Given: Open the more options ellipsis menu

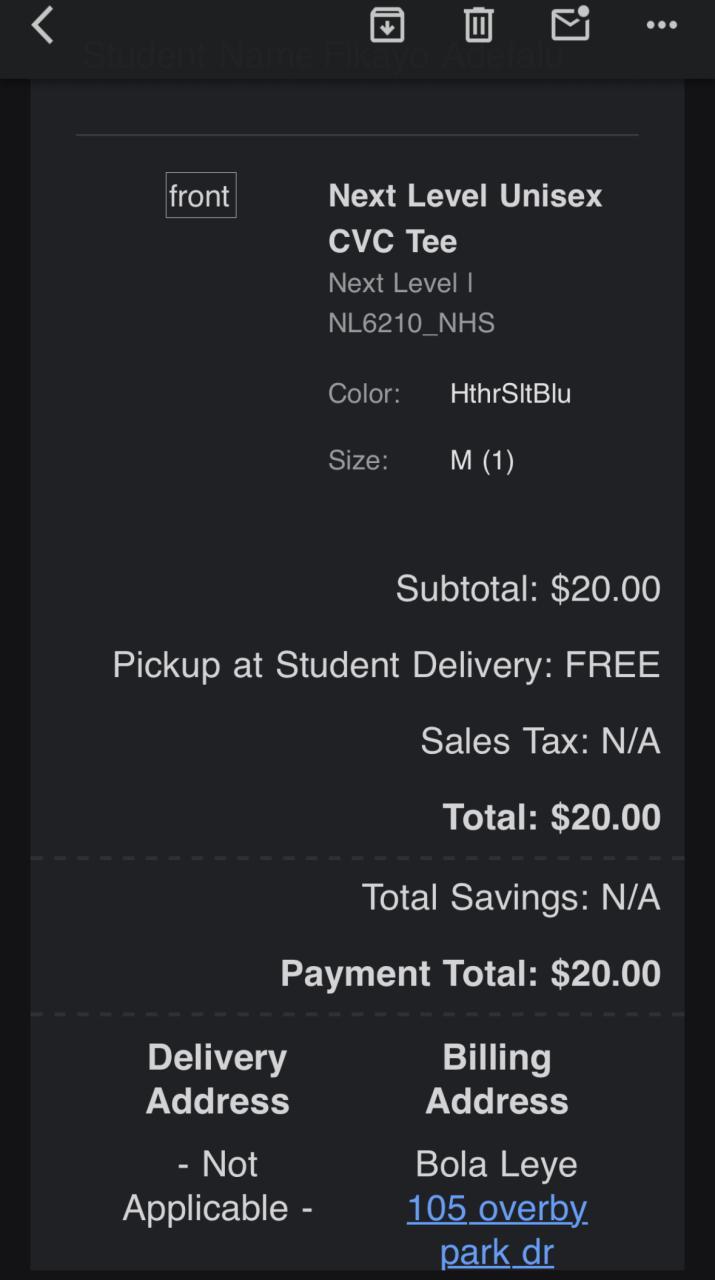Looking at the screenshot, I should (x=661, y=26).
